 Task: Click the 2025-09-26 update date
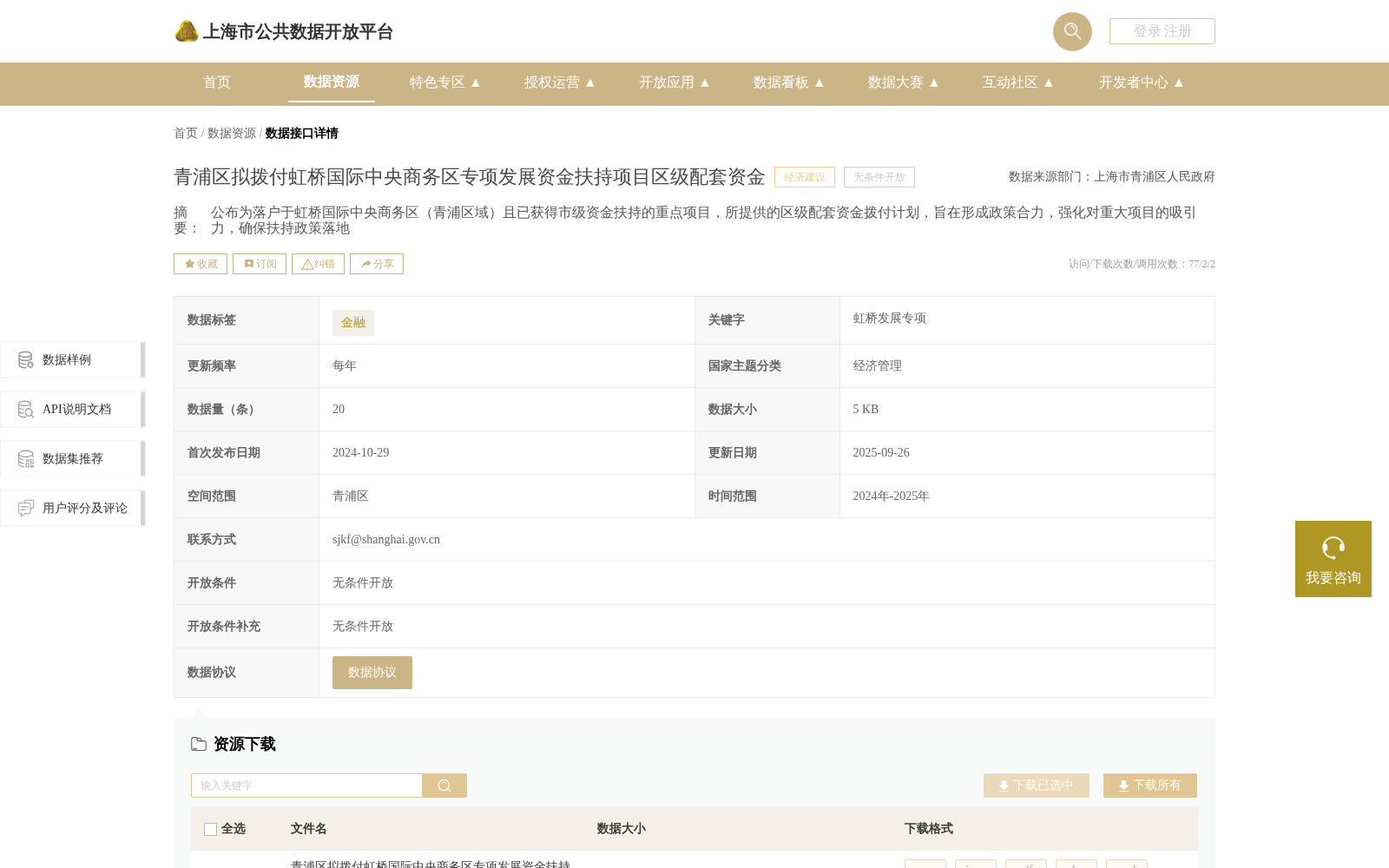tap(881, 452)
